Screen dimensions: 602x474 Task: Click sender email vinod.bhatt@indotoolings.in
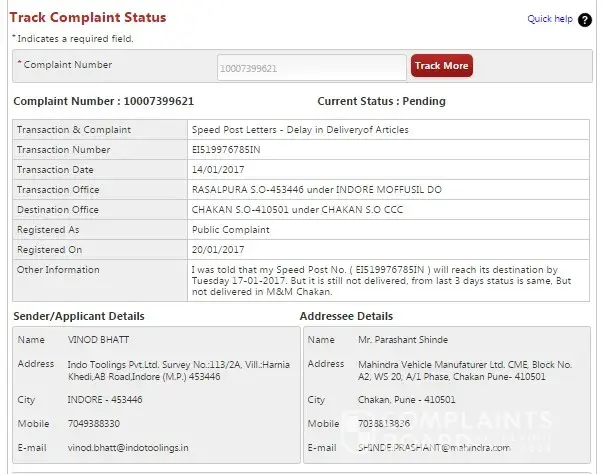coord(128,447)
